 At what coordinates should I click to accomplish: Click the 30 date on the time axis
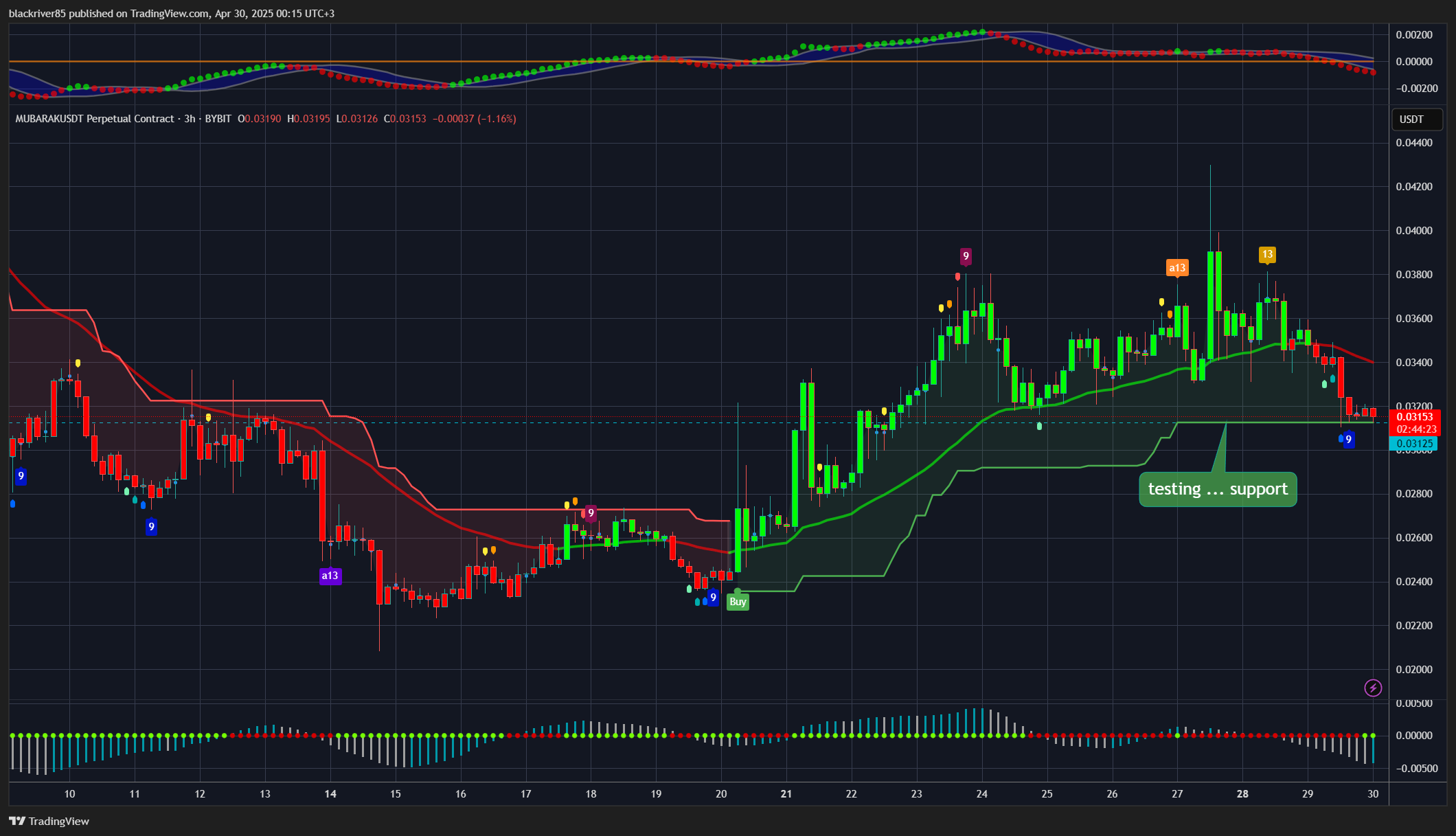click(1373, 794)
